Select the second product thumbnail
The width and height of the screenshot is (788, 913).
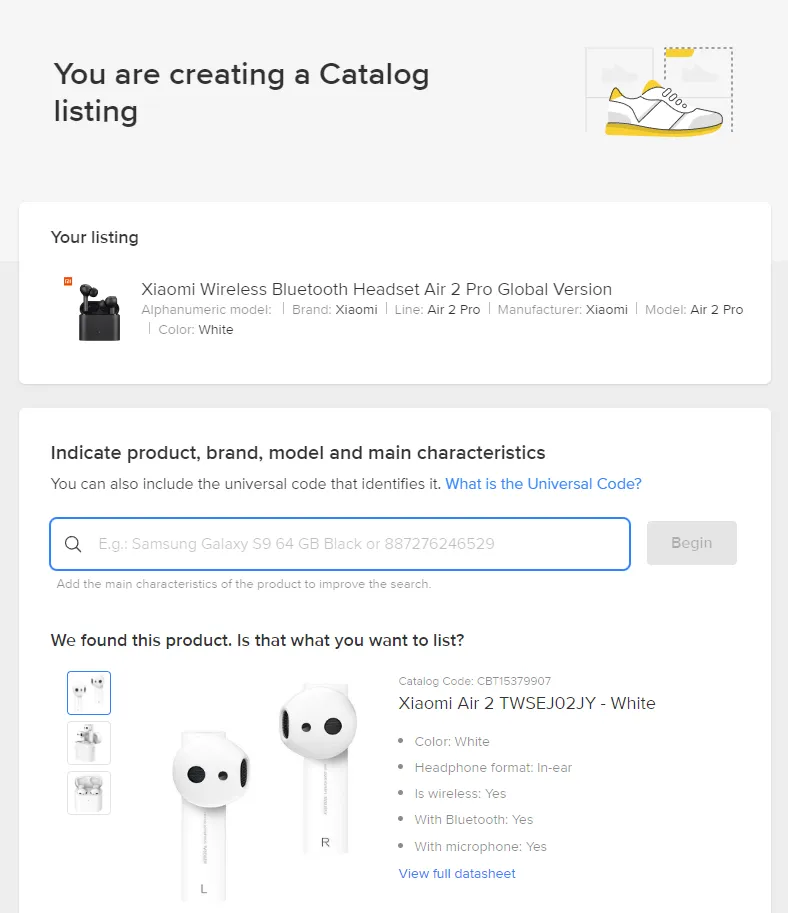(89, 743)
